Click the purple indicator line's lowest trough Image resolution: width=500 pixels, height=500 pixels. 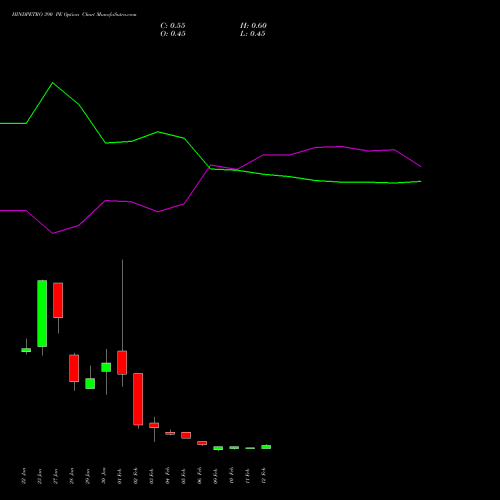[53, 233]
